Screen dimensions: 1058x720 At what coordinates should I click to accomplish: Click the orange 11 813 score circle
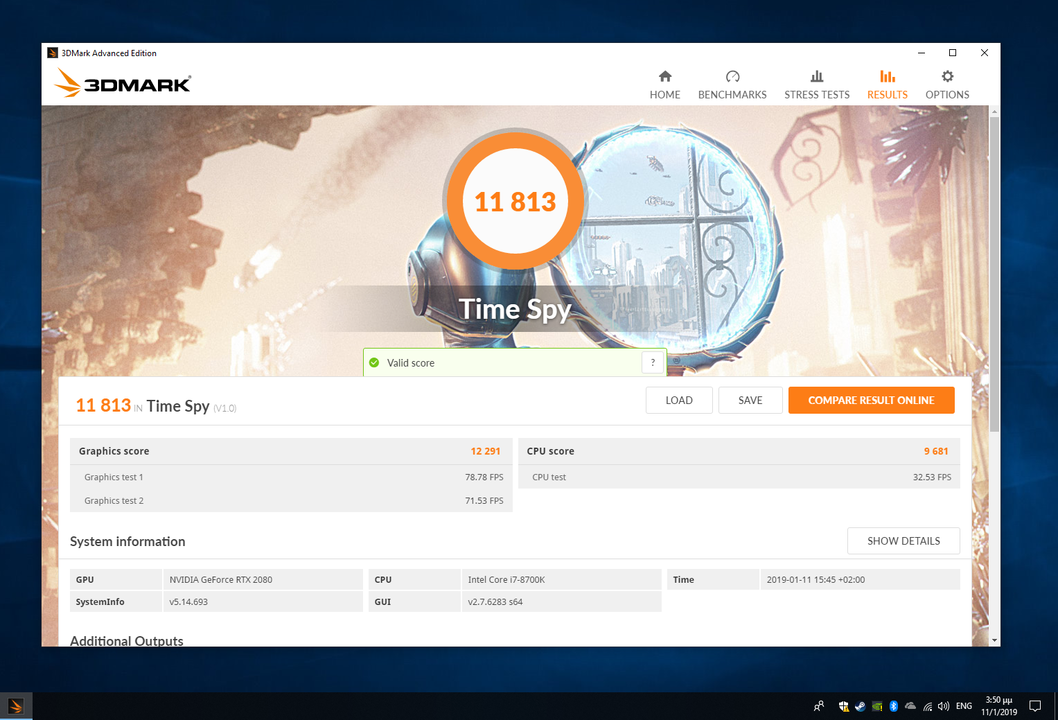point(515,201)
